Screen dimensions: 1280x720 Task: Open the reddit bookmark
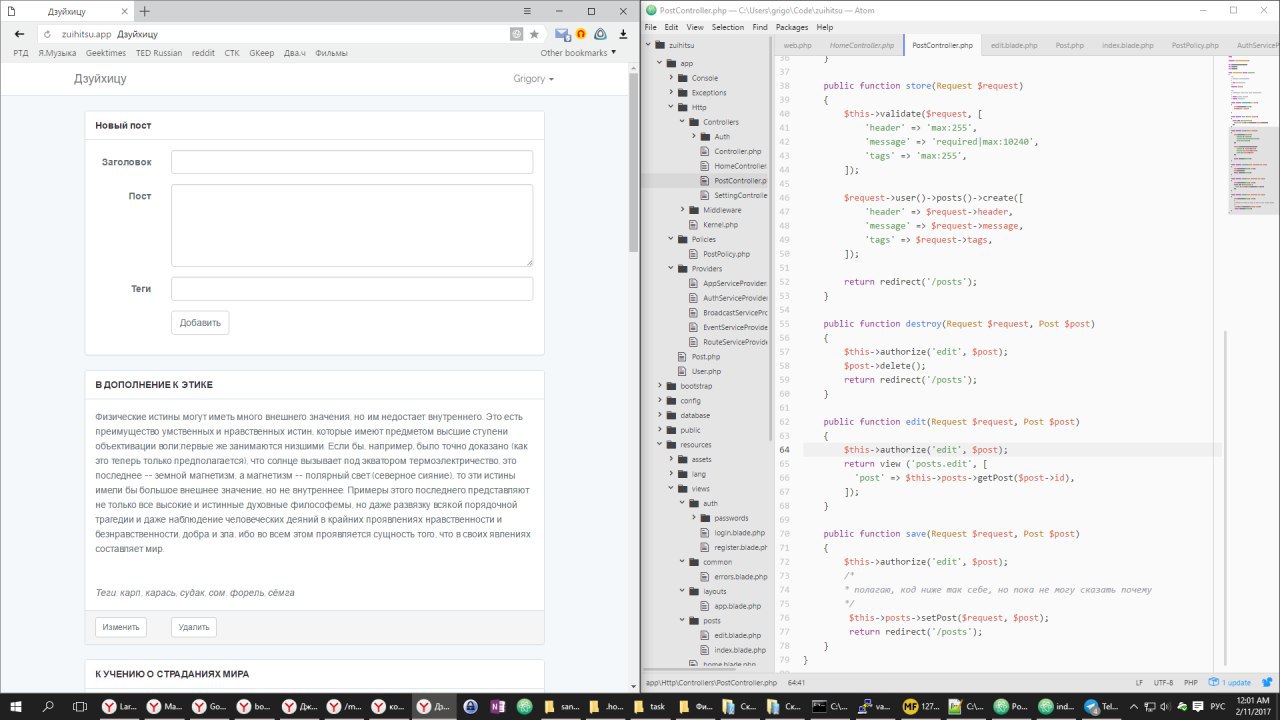click(203, 53)
